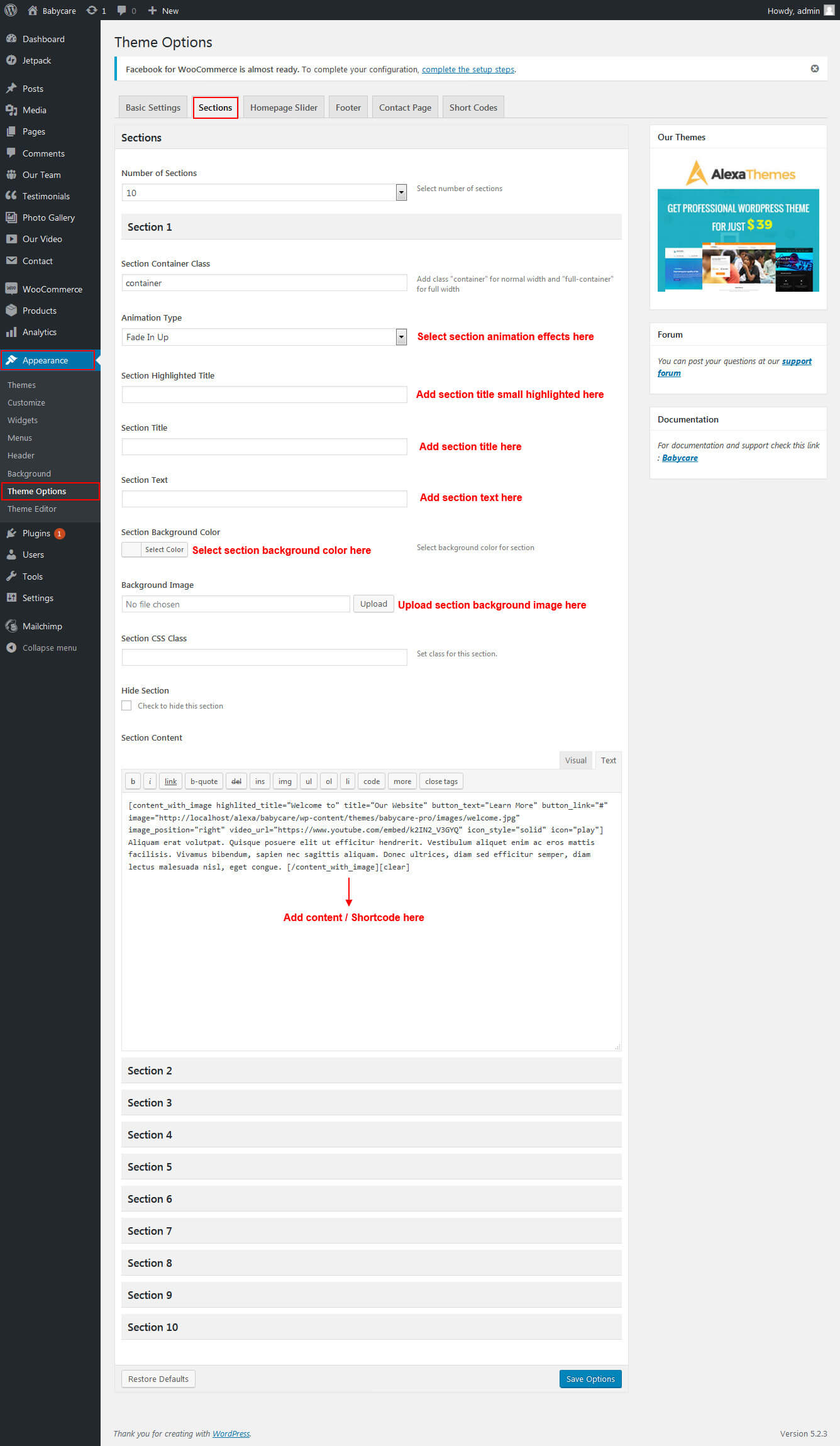This screenshot has height=1446, width=840.
Task: Expand the Section 6 panel
Action: tap(372, 1198)
